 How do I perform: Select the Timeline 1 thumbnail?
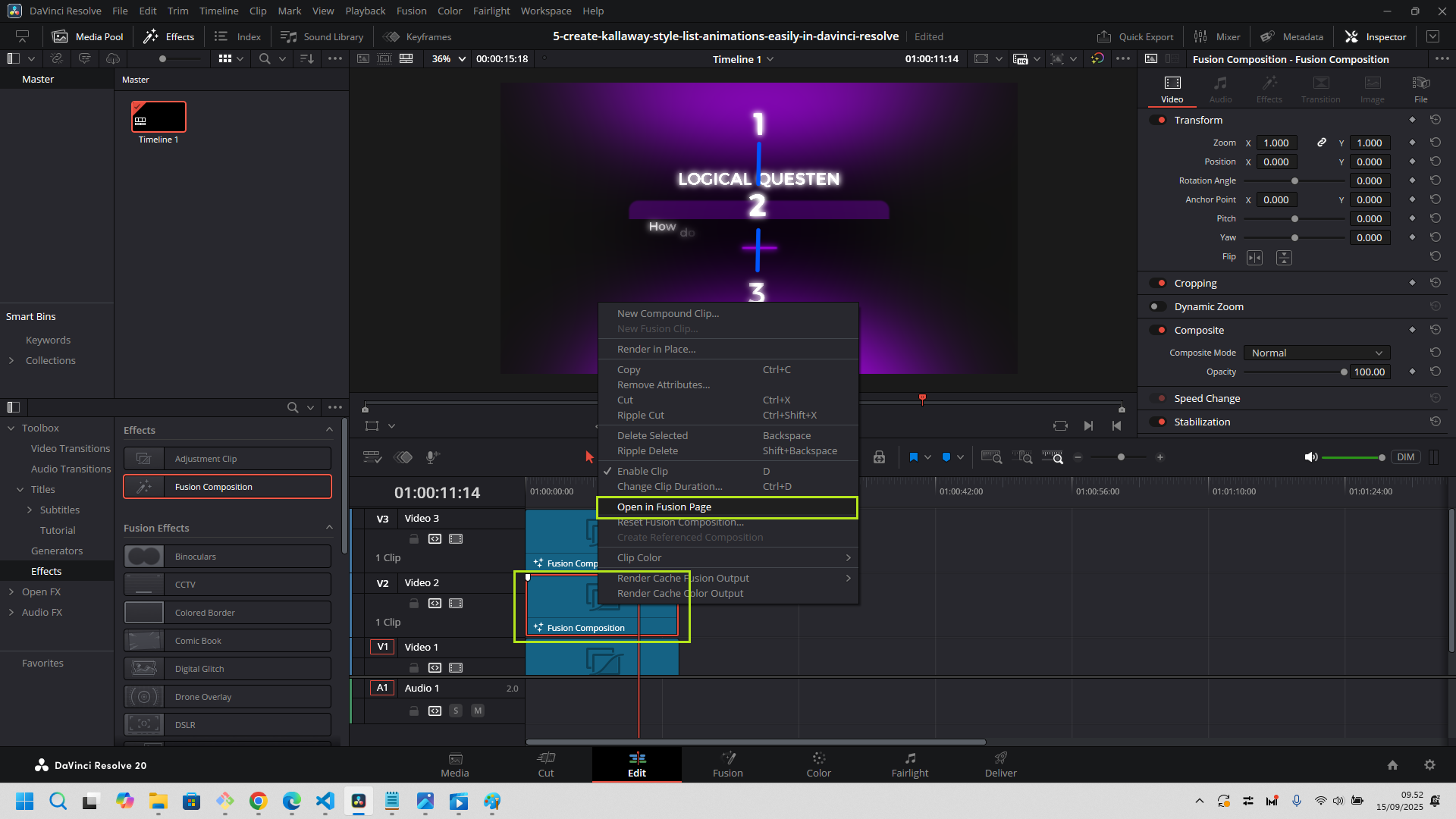(x=158, y=118)
